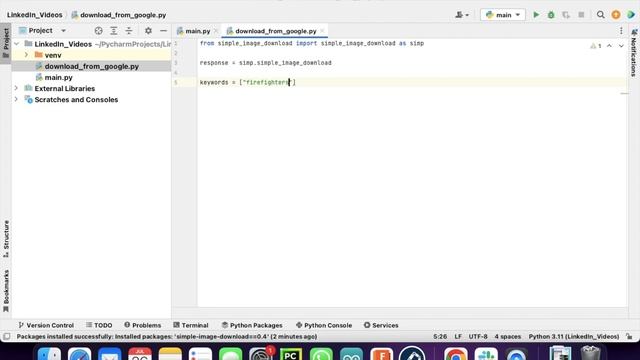Select the venv folder row

point(91,55)
